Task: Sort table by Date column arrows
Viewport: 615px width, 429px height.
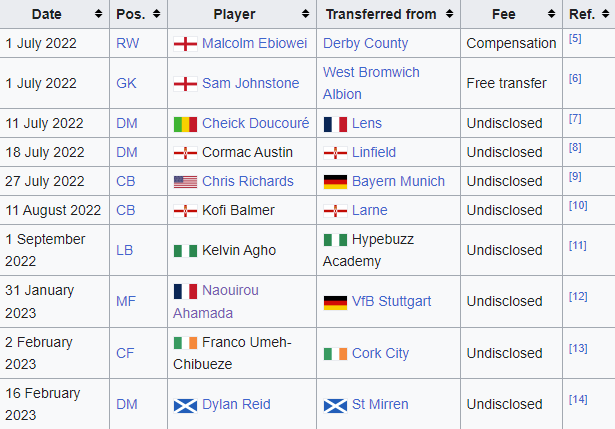Action: (x=98, y=14)
